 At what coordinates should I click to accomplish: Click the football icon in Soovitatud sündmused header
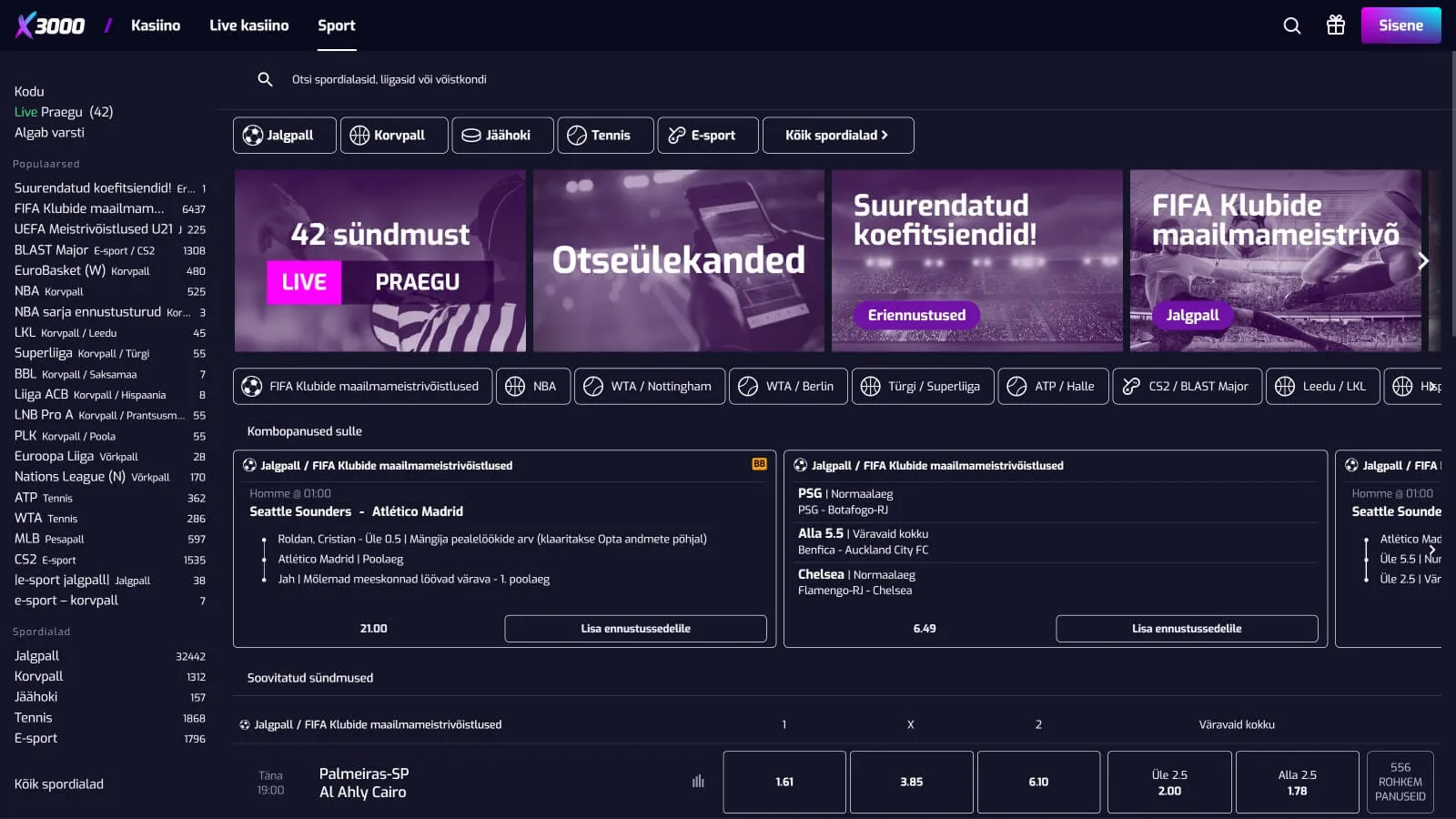245,725
